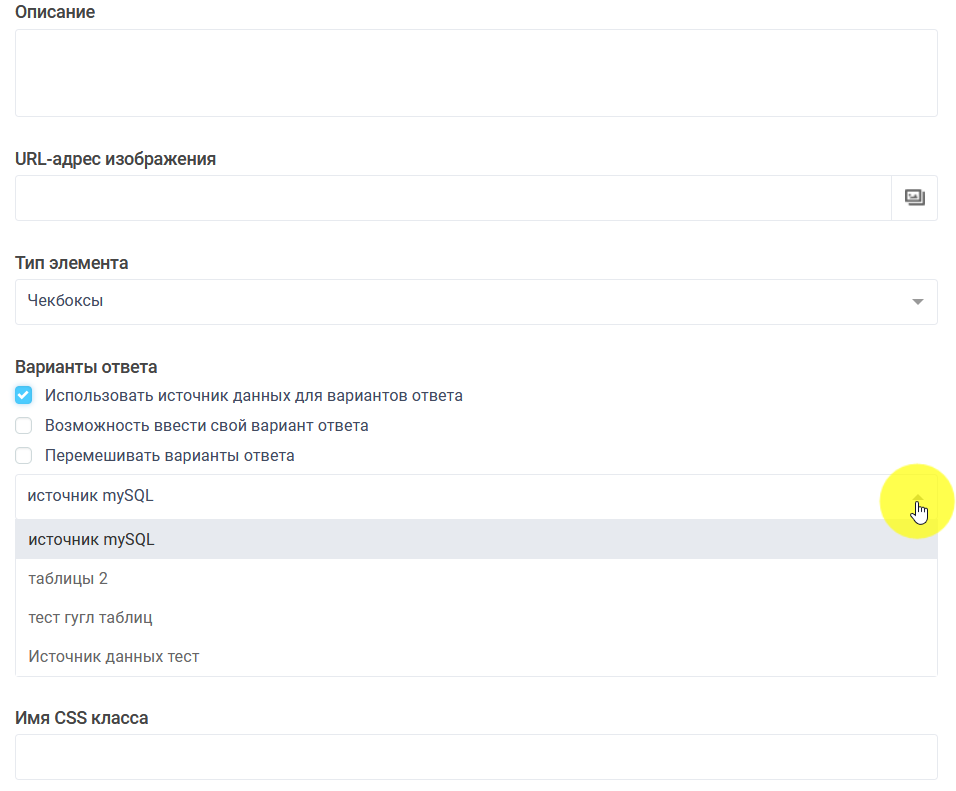956x791 pixels.
Task: Focus the URL-адрес изображения field
Action: pos(450,197)
